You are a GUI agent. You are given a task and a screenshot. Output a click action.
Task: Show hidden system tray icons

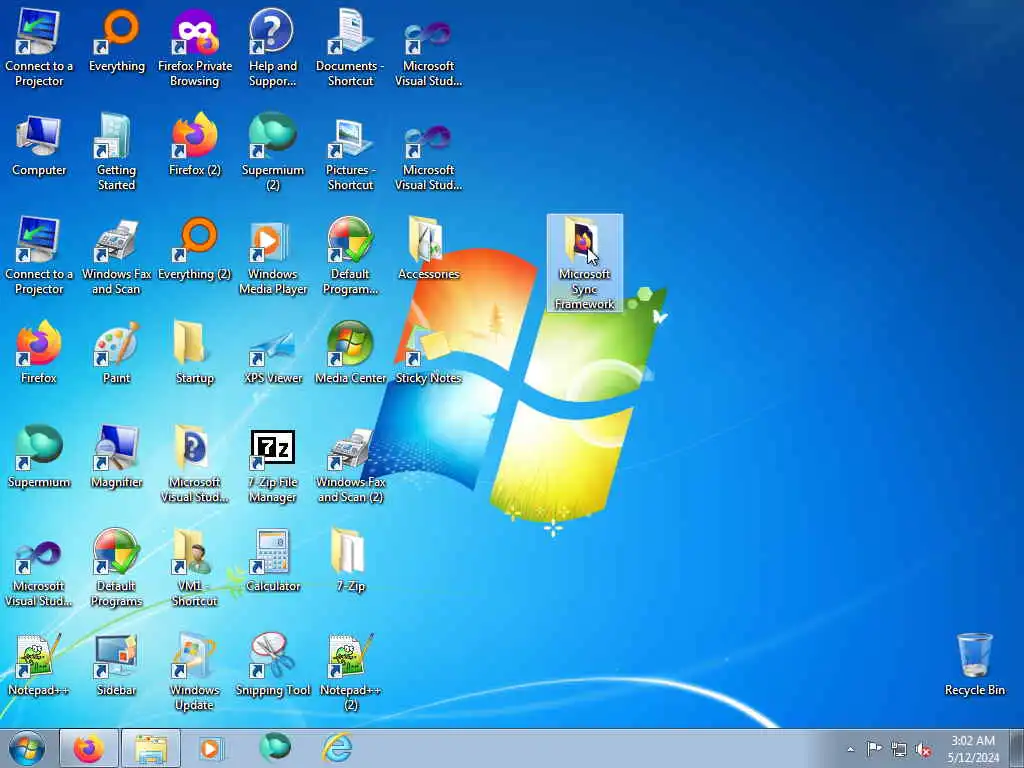coord(850,750)
